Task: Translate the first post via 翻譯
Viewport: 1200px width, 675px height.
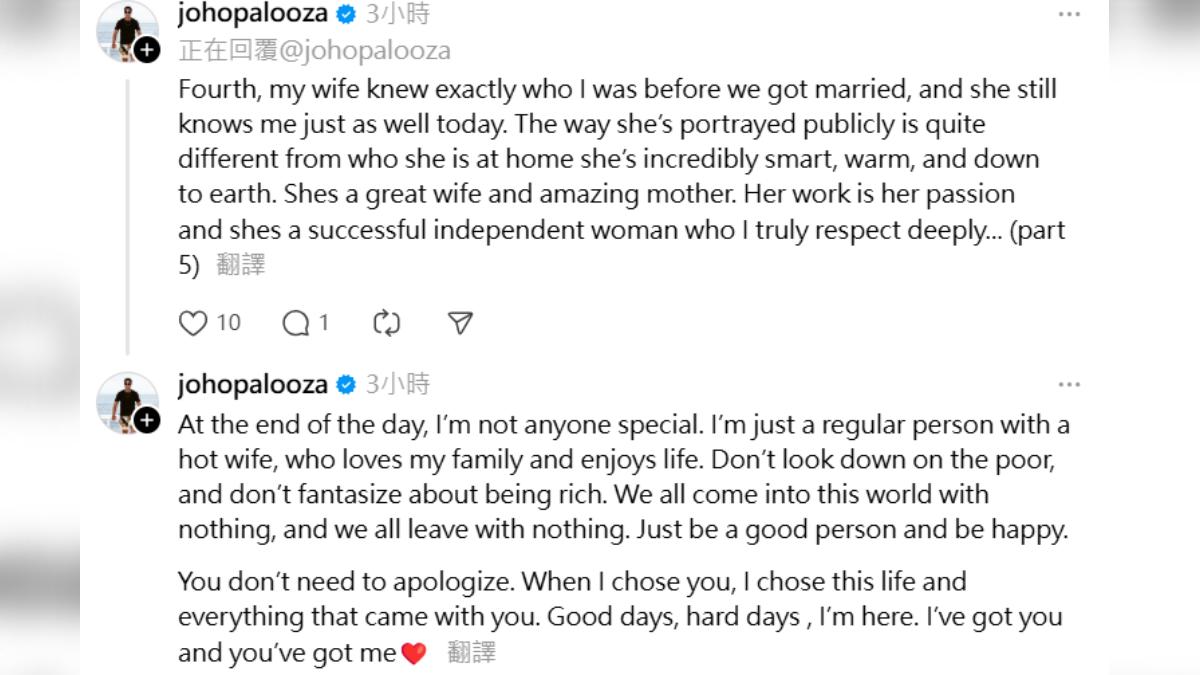Action: [240, 265]
